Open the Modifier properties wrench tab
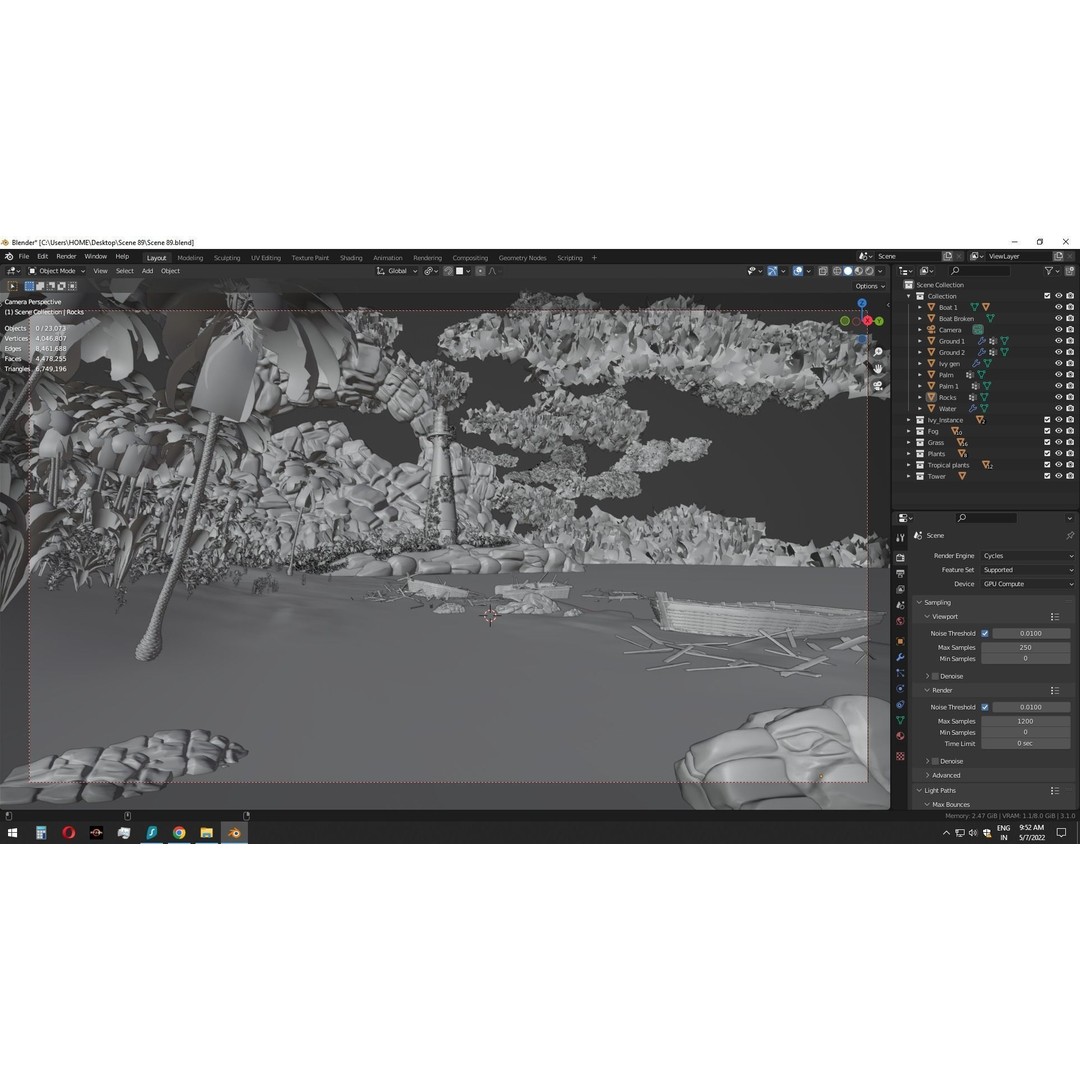The image size is (1080, 1080). pyautogui.click(x=900, y=657)
